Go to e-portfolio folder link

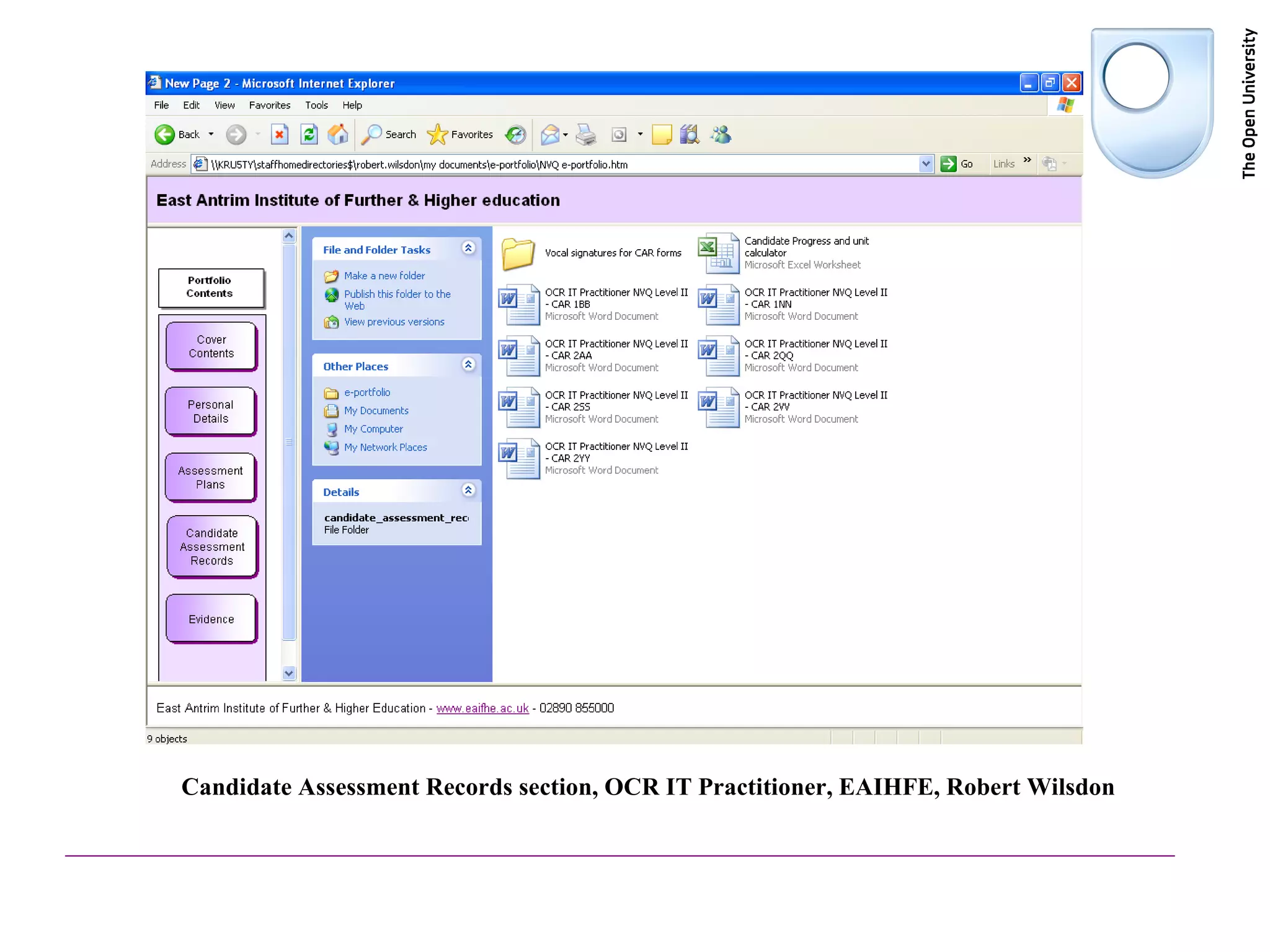pos(367,392)
